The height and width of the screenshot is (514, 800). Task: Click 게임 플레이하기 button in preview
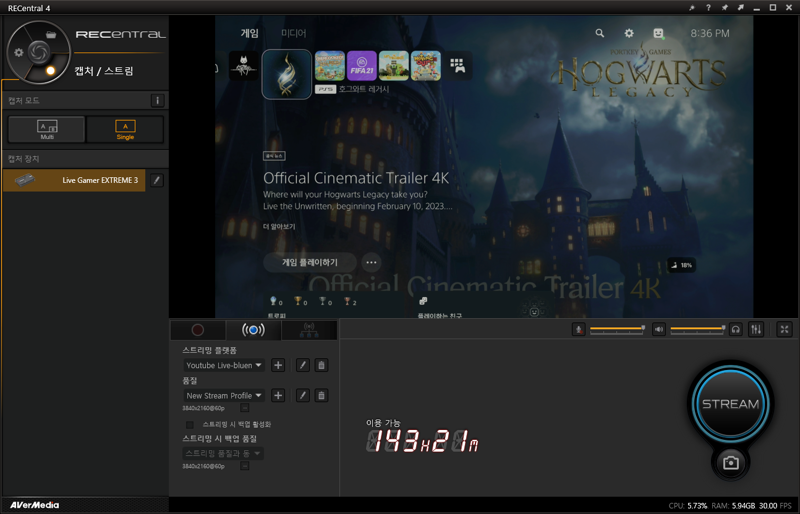(x=310, y=262)
